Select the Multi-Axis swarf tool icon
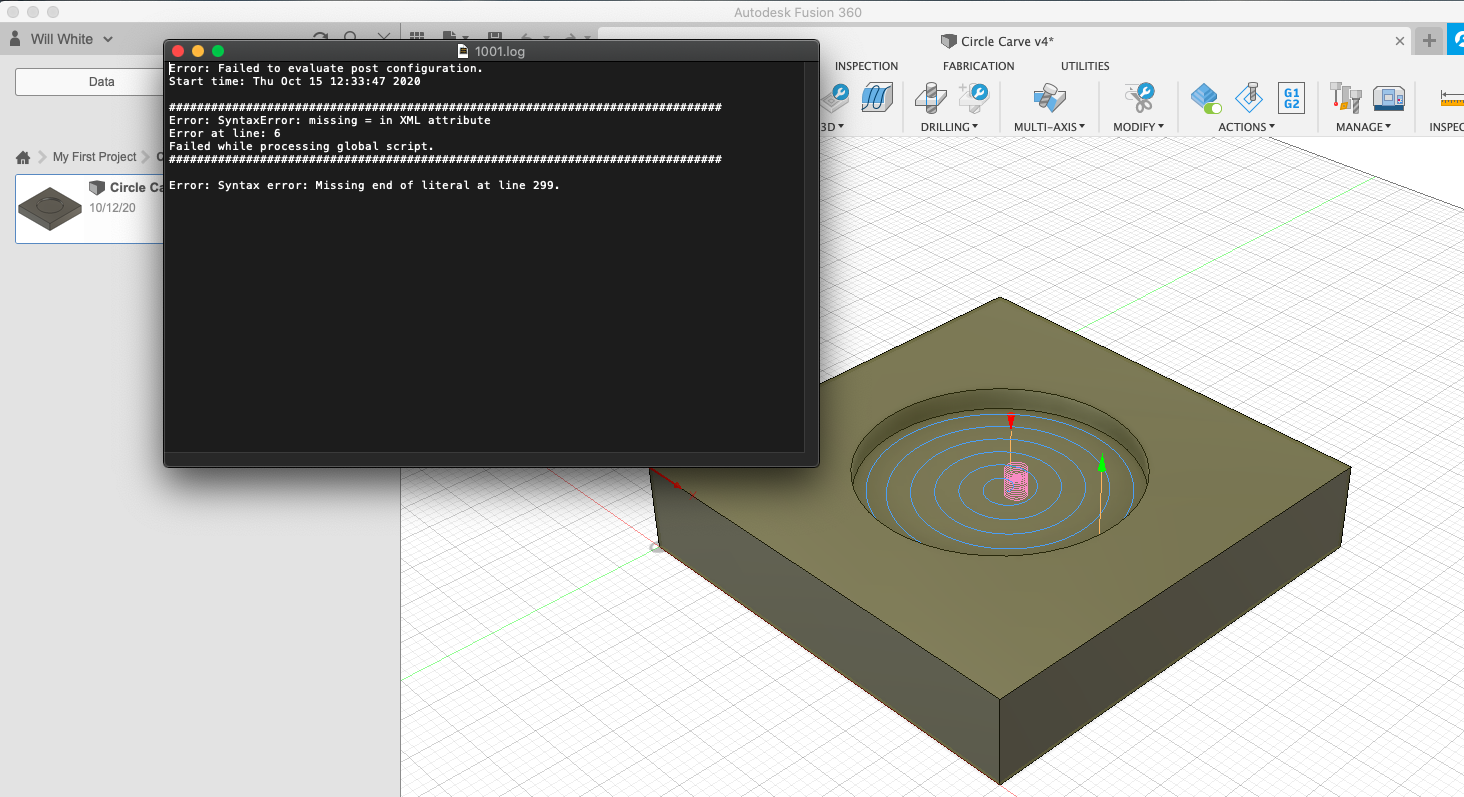 [x=1047, y=98]
